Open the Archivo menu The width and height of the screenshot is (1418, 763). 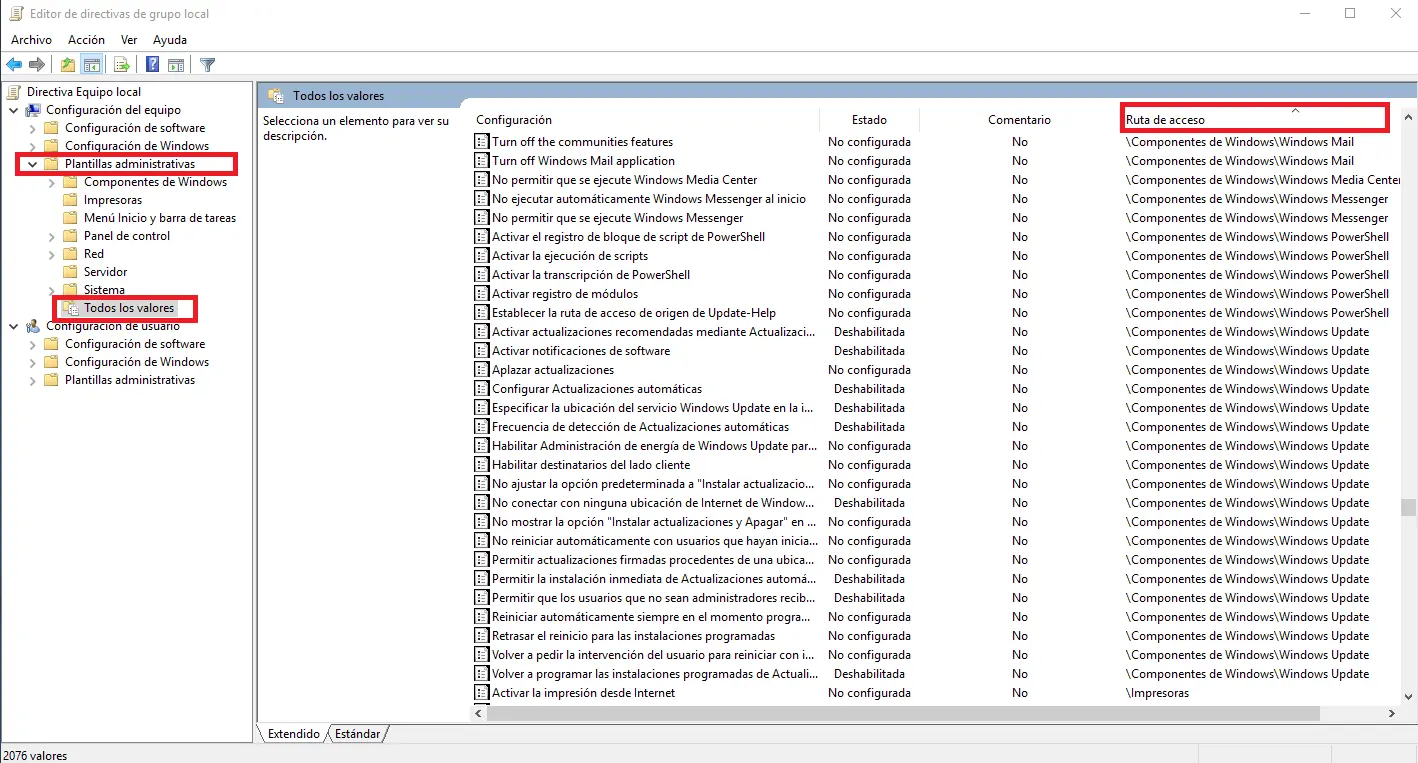click(x=31, y=40)
